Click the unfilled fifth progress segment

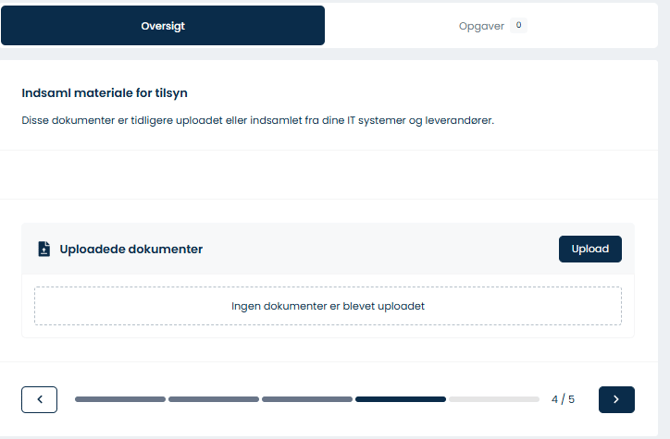click(494, 399)
